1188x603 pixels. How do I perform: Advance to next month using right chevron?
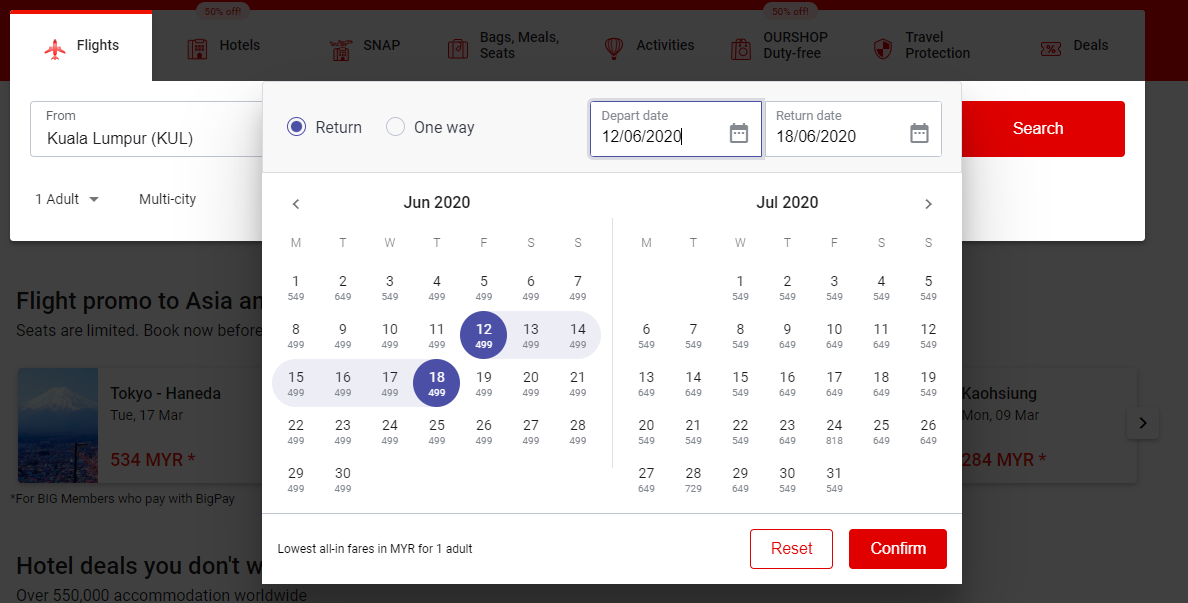pyautogui.click(x=928, y=204)
